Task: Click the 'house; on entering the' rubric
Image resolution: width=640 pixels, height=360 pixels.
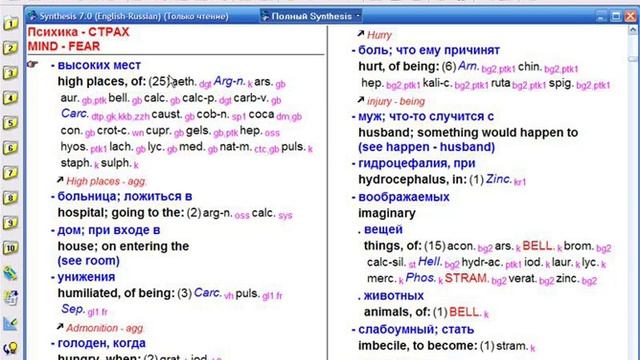Action: pyautogui.click(x=123, y=246)
